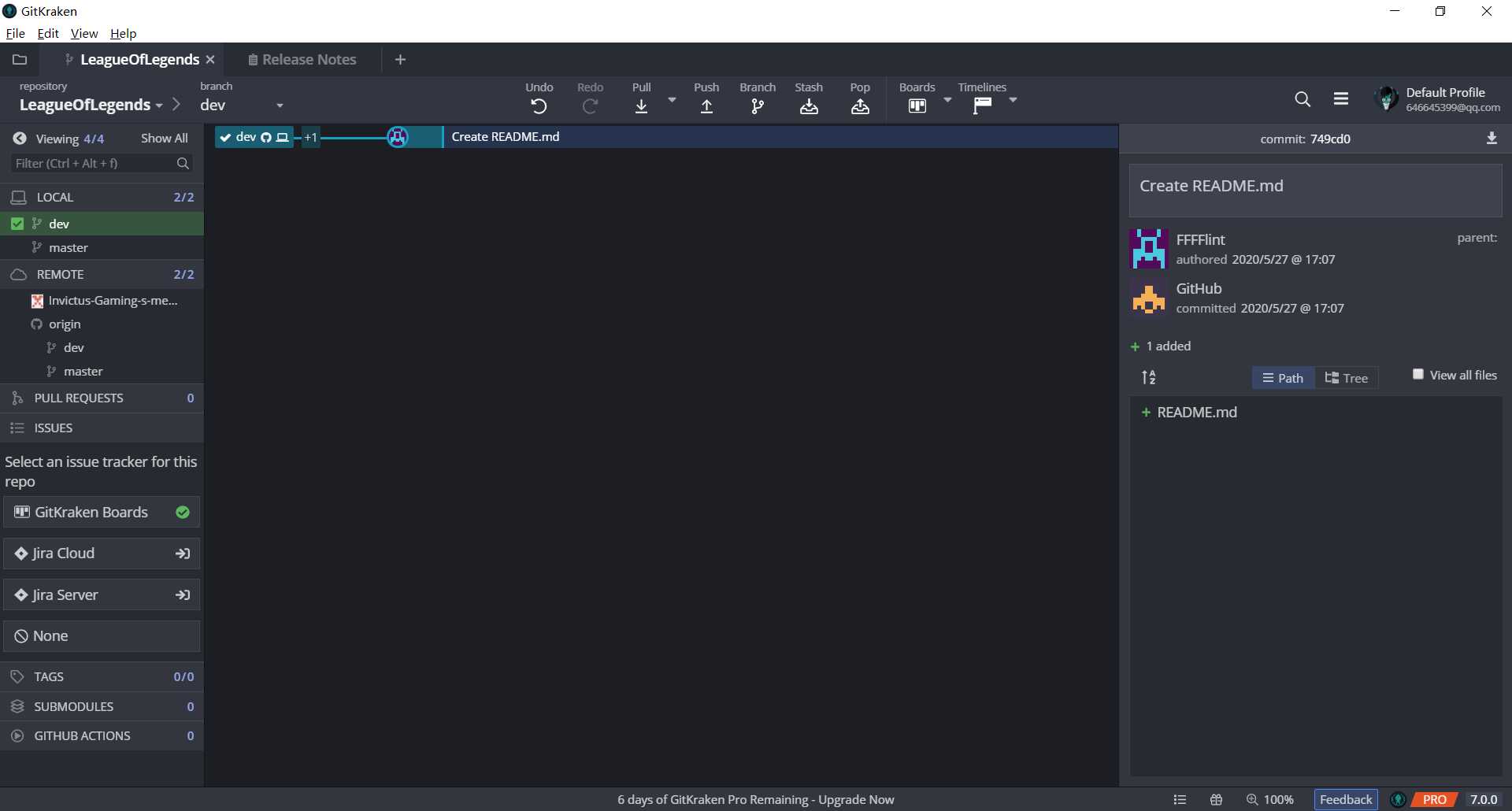Open the Boards toolbar icon
The height and width of the screenshot is (811, 1512).
pyautogui.click(x=917, y=106)
